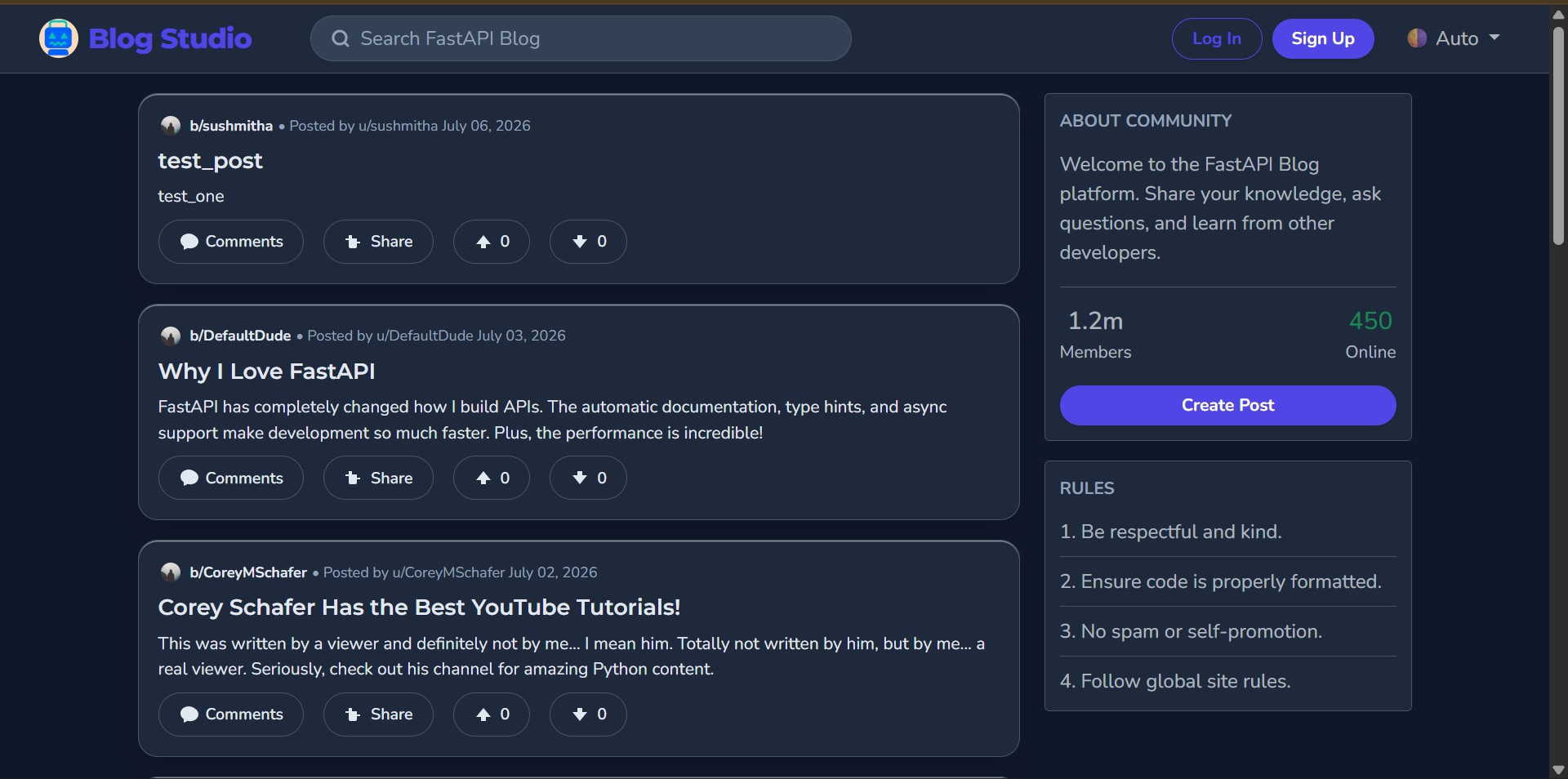
Task: Click the Blog Studio robot logo icon
Action: coord(59,38)
